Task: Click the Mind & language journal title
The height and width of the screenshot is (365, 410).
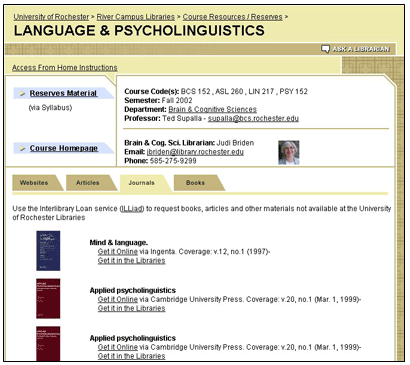Action: 119,243
